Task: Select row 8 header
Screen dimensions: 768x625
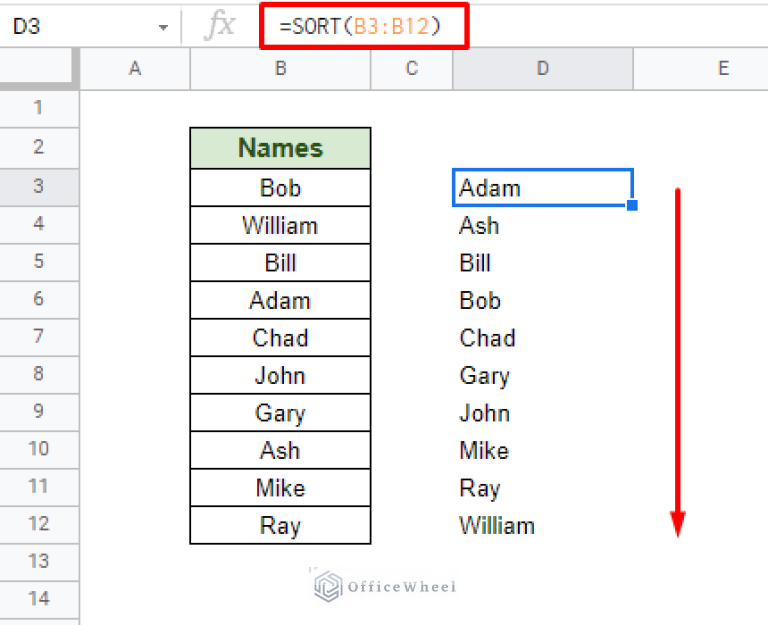Action: (39, 375)
